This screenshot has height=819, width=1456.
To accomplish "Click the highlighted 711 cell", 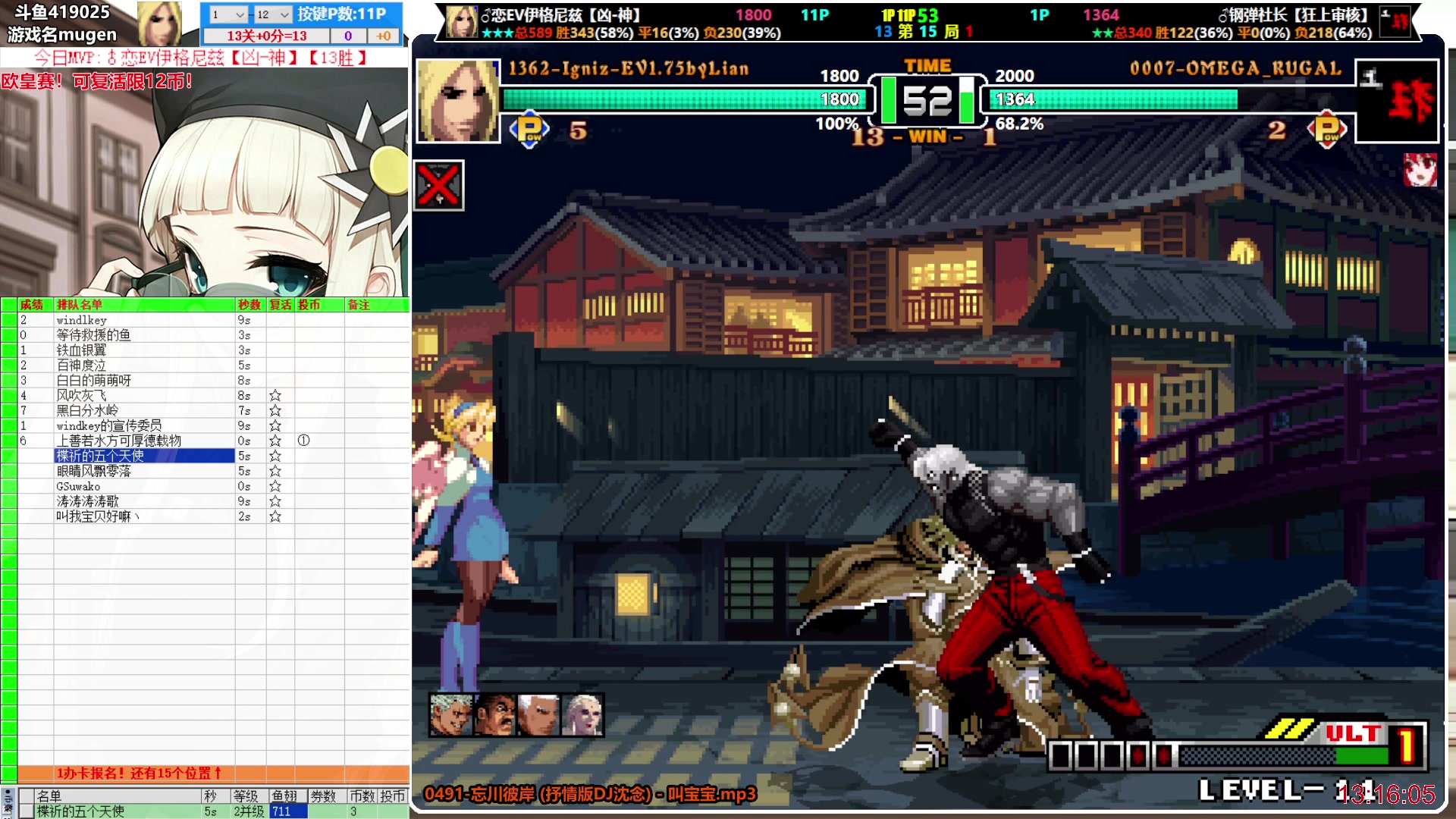I will click(x=288, y=811).
